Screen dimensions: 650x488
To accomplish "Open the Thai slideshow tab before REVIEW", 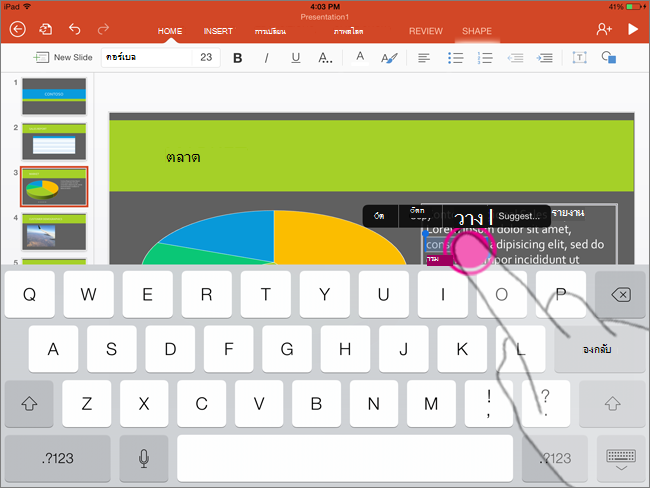I will 349,32.
